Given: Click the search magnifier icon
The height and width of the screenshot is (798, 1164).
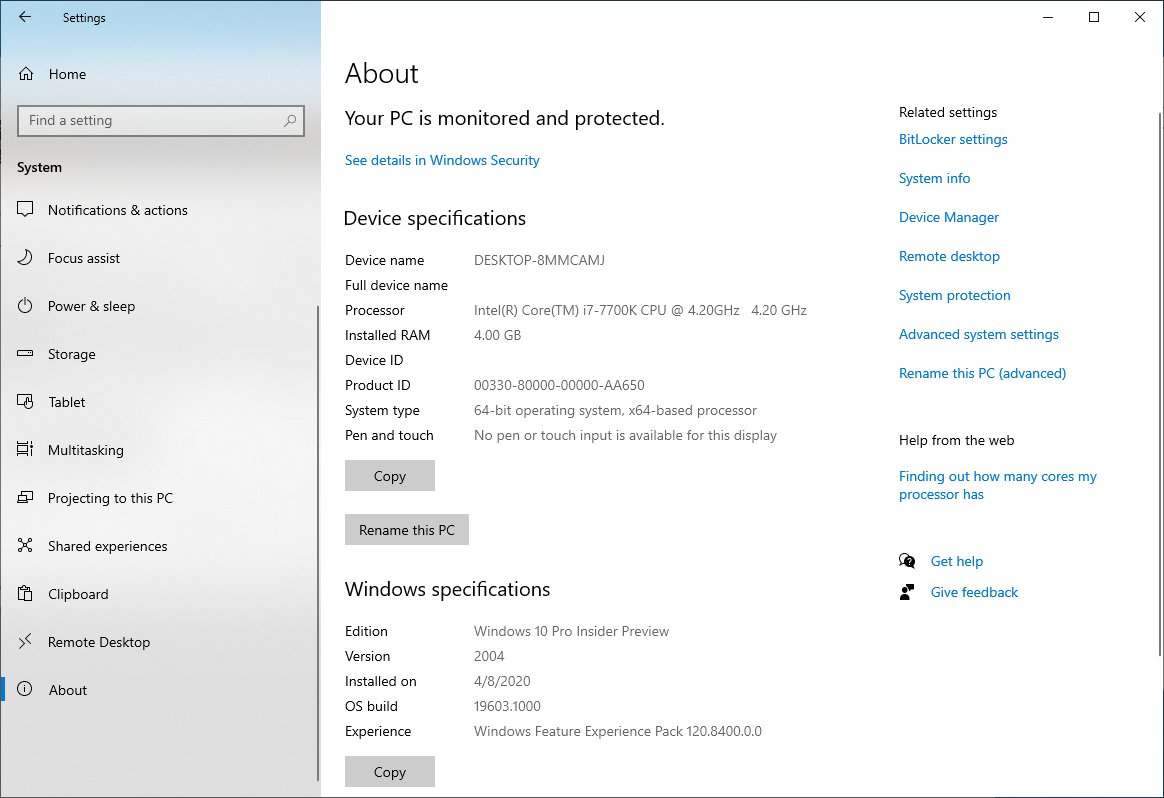Looking at the screenshot, I should coord(290,120).
